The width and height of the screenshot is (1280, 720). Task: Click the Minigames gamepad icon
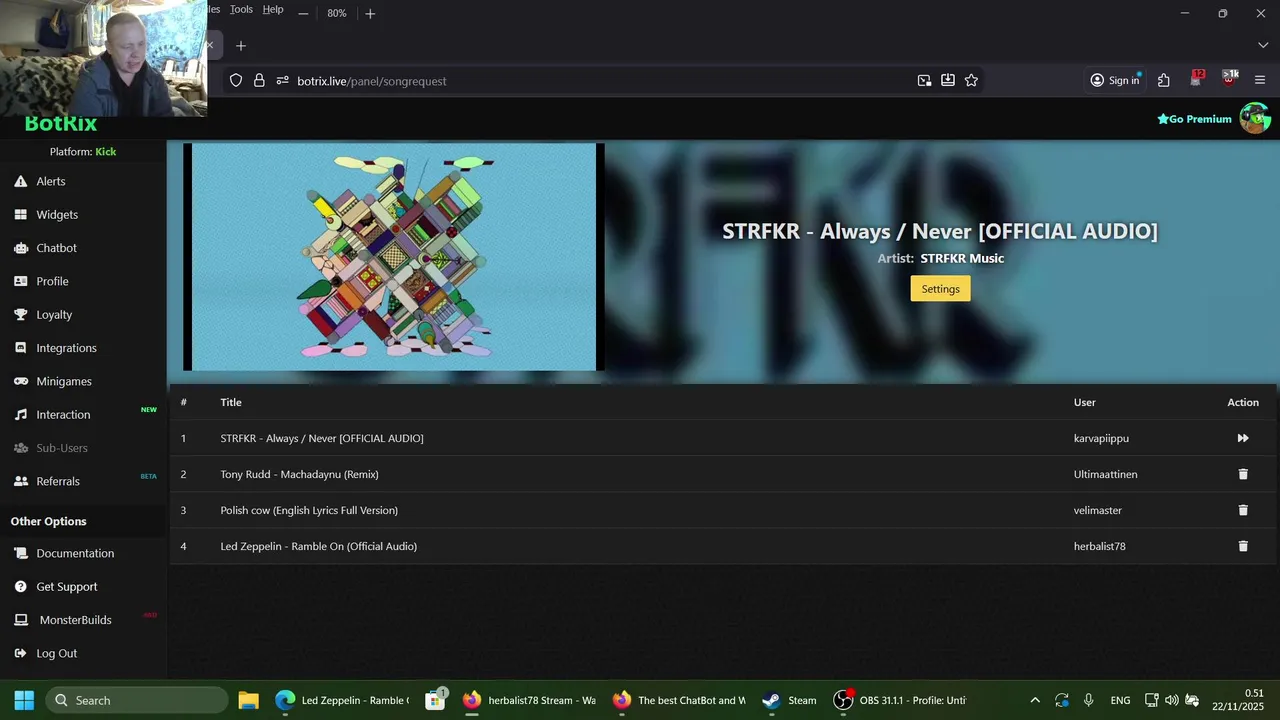point(20,381)
